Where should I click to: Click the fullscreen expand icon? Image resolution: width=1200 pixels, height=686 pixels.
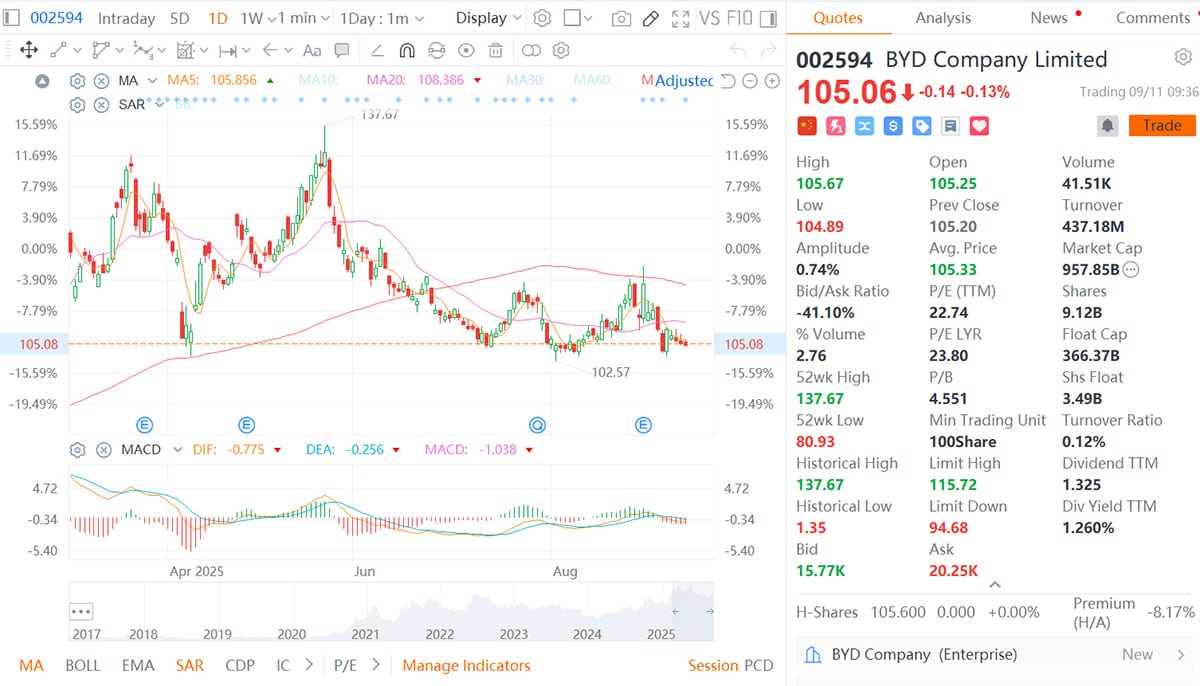(x=681, y=18)
